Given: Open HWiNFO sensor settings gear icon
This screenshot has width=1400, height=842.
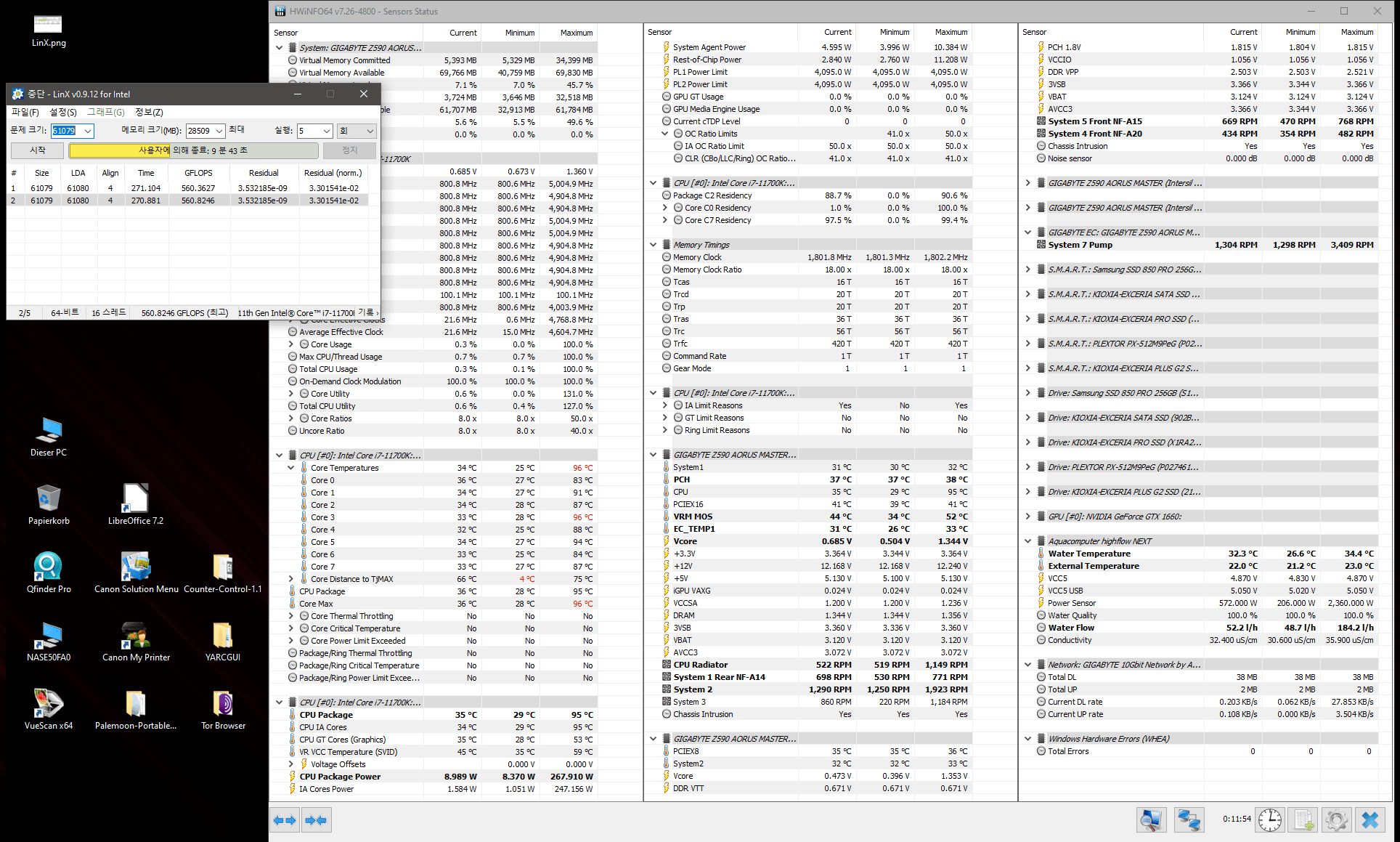Looking at the screenshot, I should coord(1337,820).
